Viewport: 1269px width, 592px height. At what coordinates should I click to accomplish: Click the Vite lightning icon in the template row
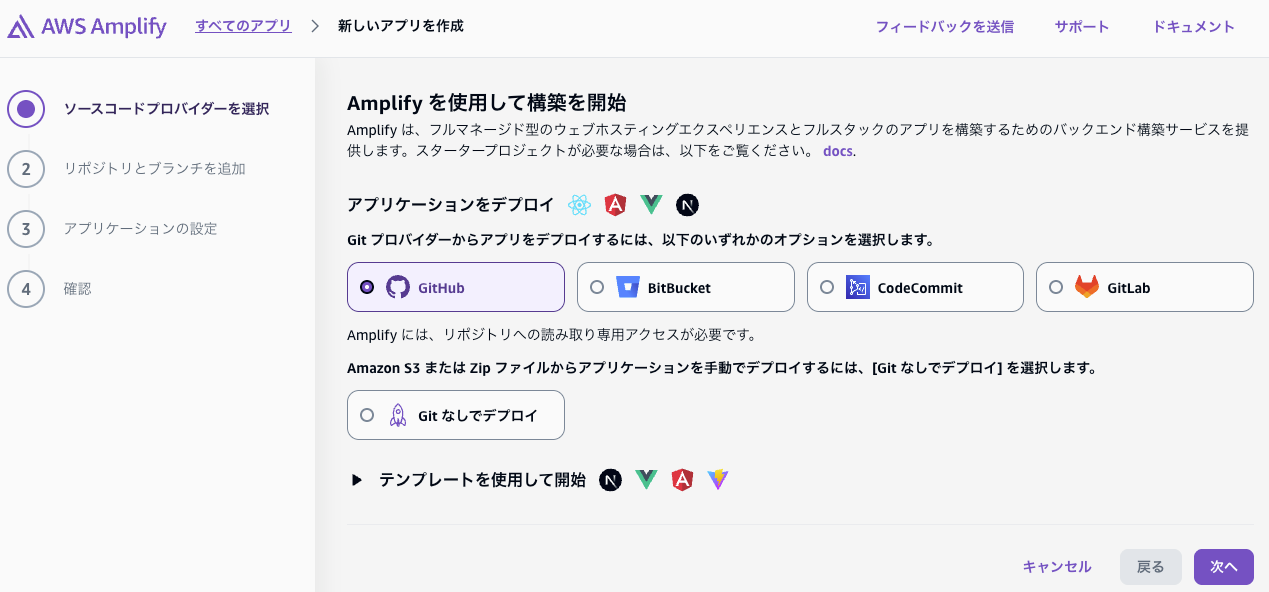[x=718, y=480]
